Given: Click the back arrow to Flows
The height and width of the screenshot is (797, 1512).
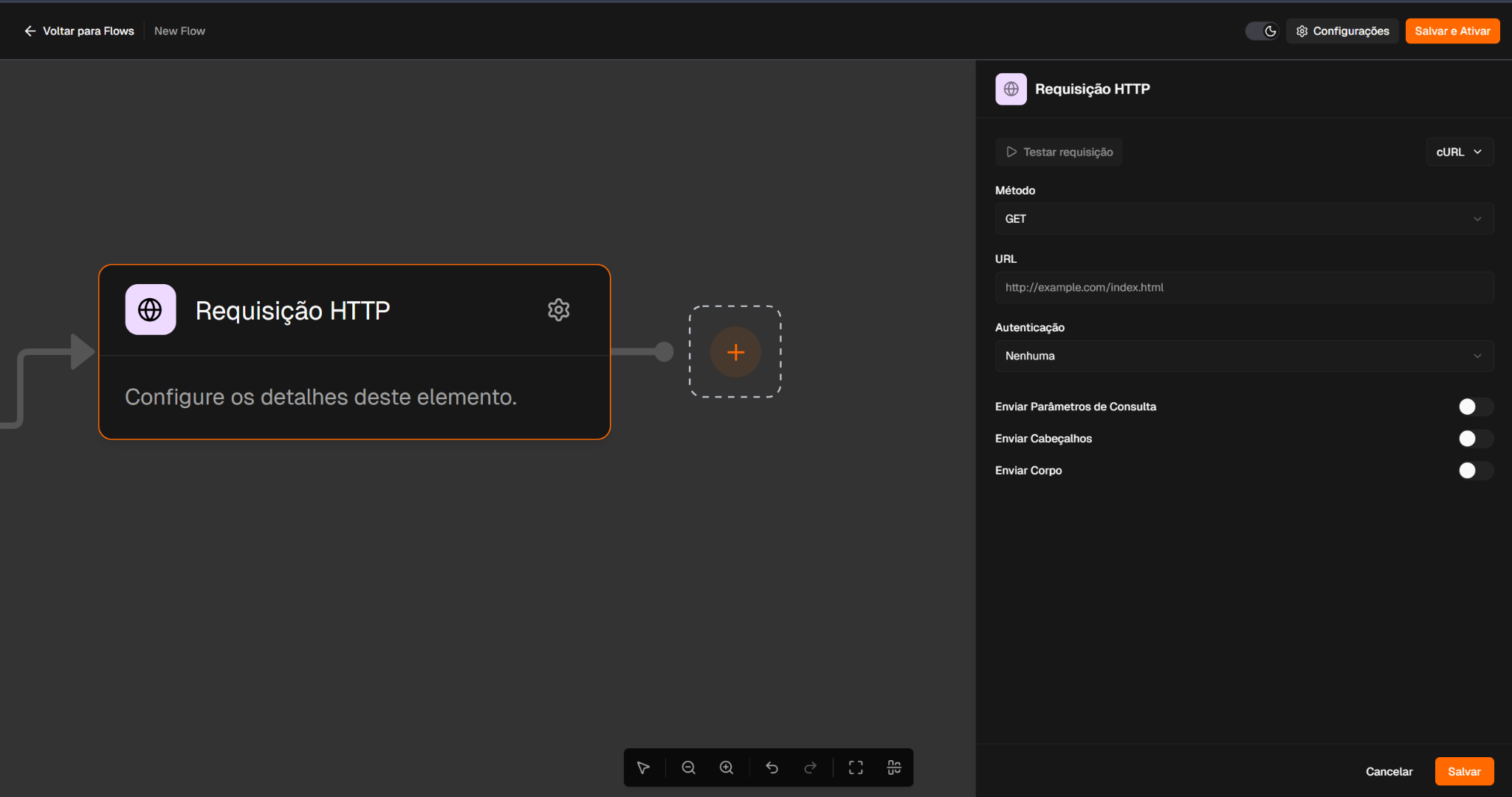Looking at the screenshot, I should [30, 31].
